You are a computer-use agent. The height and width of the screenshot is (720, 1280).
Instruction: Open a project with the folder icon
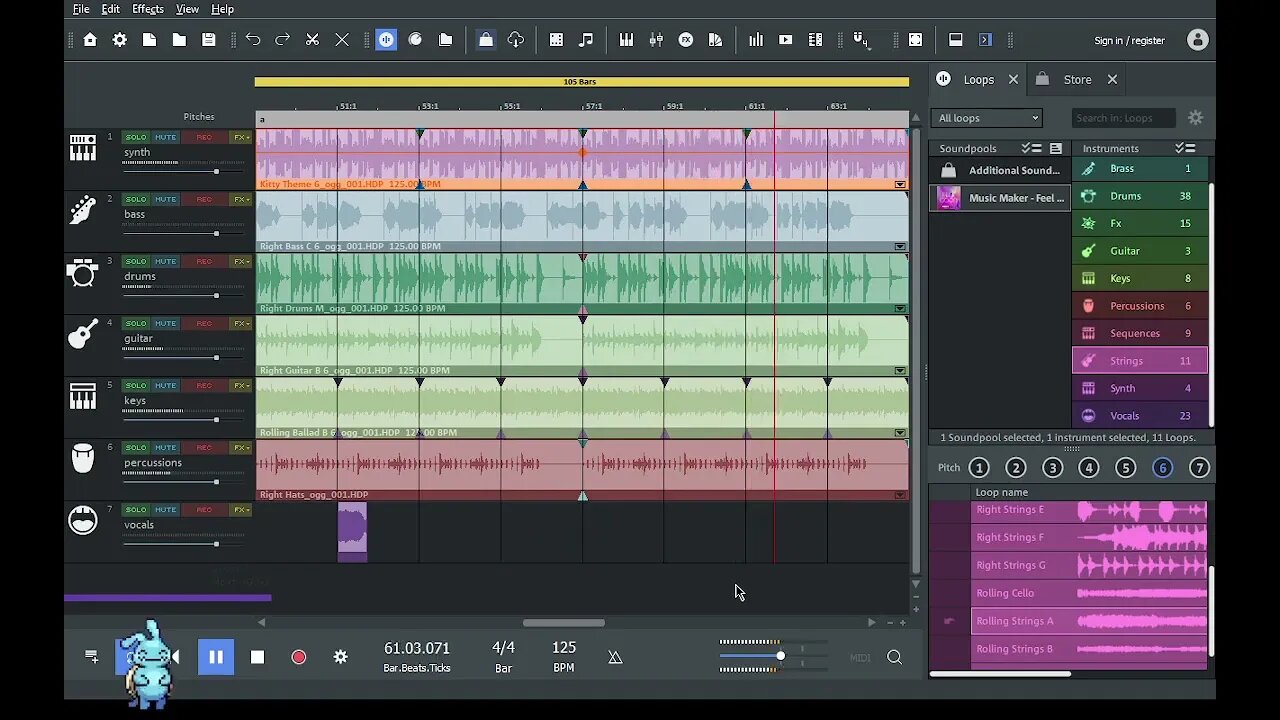(179, 40)
